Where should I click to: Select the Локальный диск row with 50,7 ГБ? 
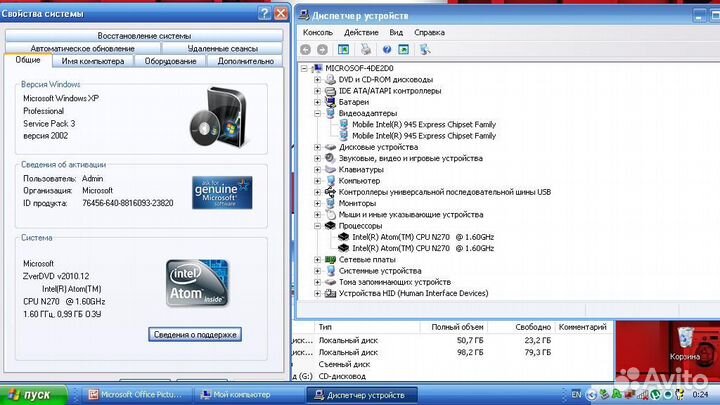tap(452, 340)
